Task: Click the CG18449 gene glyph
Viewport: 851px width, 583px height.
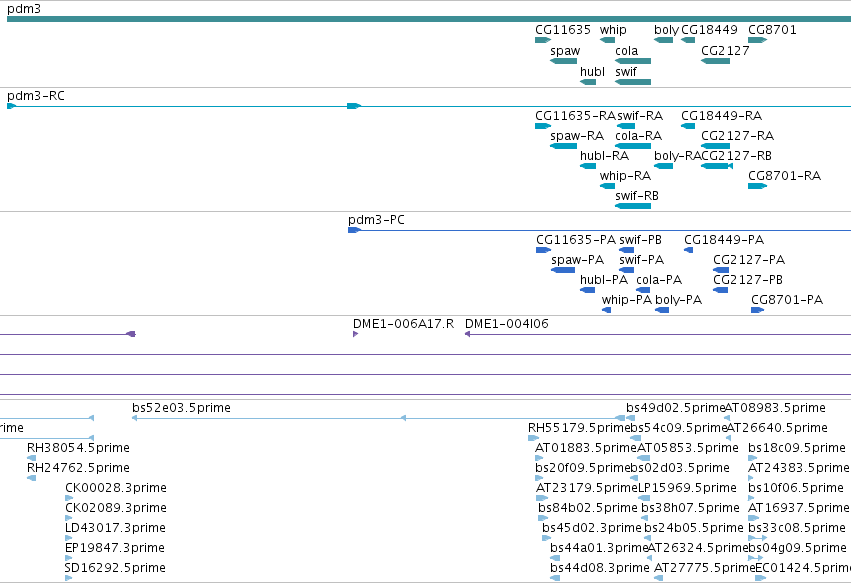Action: coord(688,40)
